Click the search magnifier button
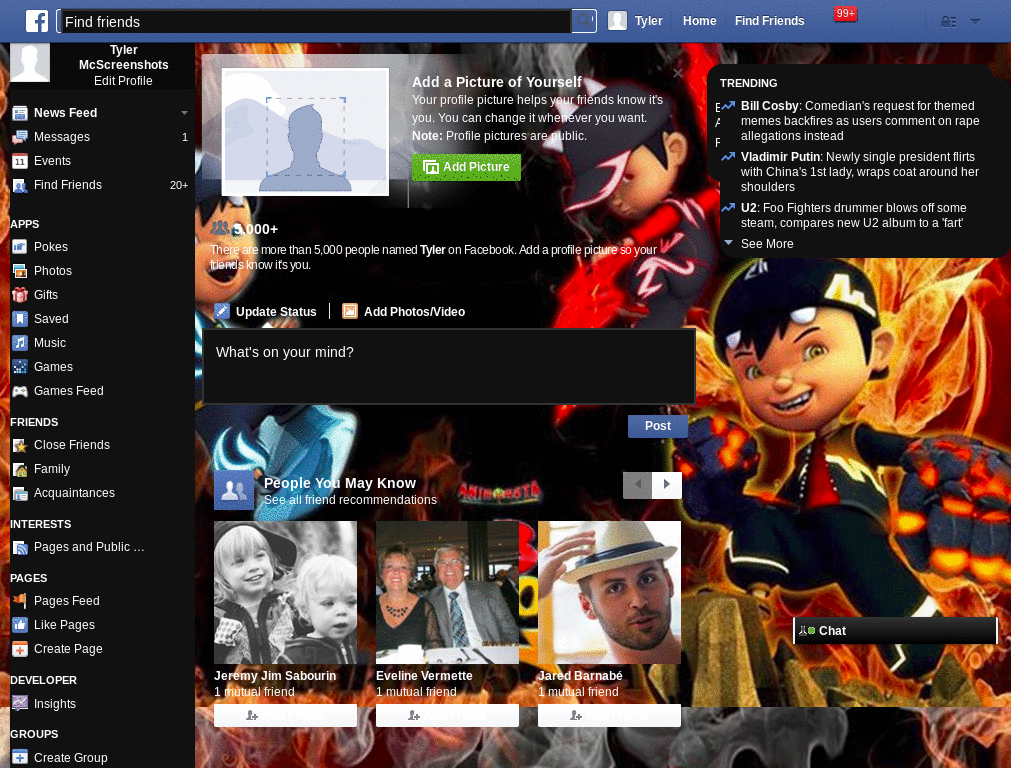1024x768 pixels. coord(584,21)
